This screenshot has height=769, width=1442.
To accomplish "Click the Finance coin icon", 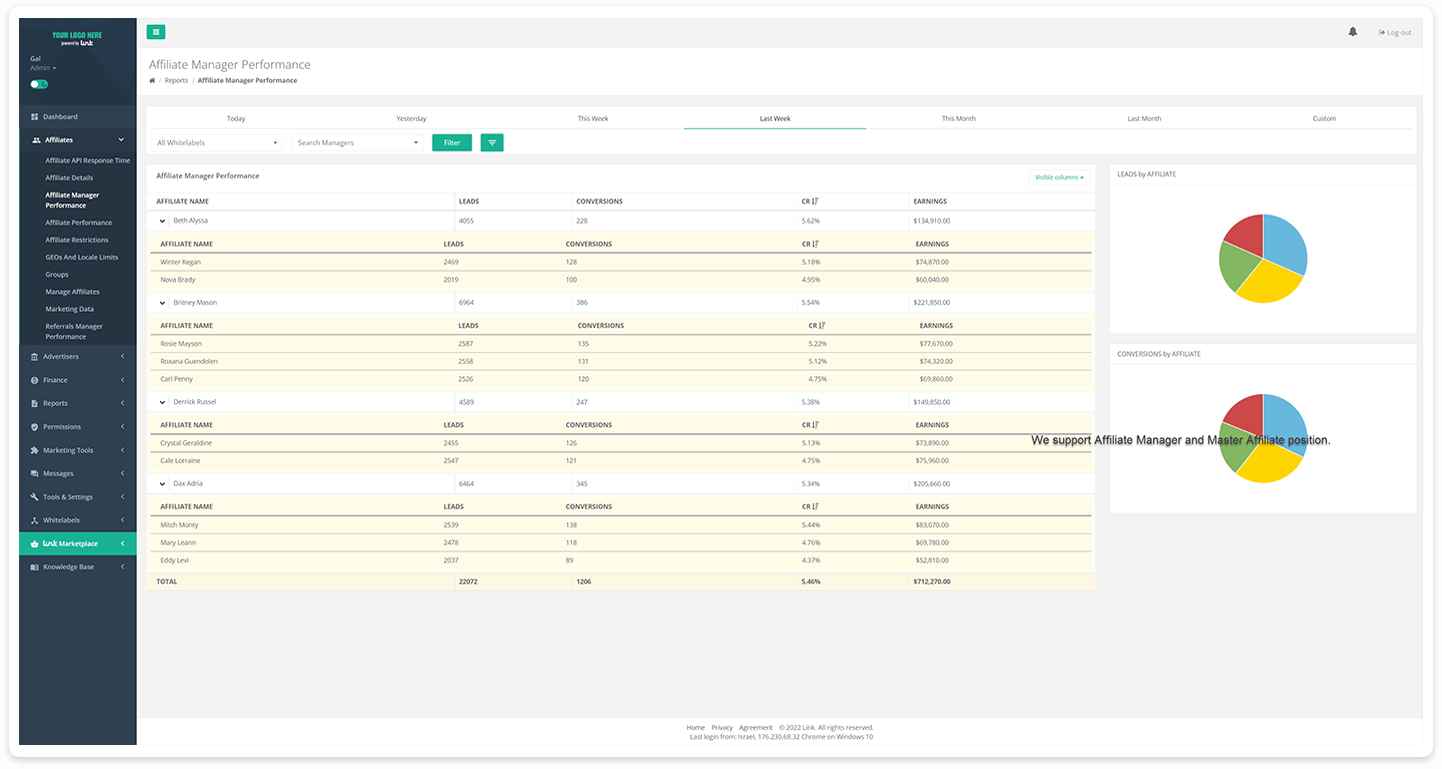I will (35, 380).
